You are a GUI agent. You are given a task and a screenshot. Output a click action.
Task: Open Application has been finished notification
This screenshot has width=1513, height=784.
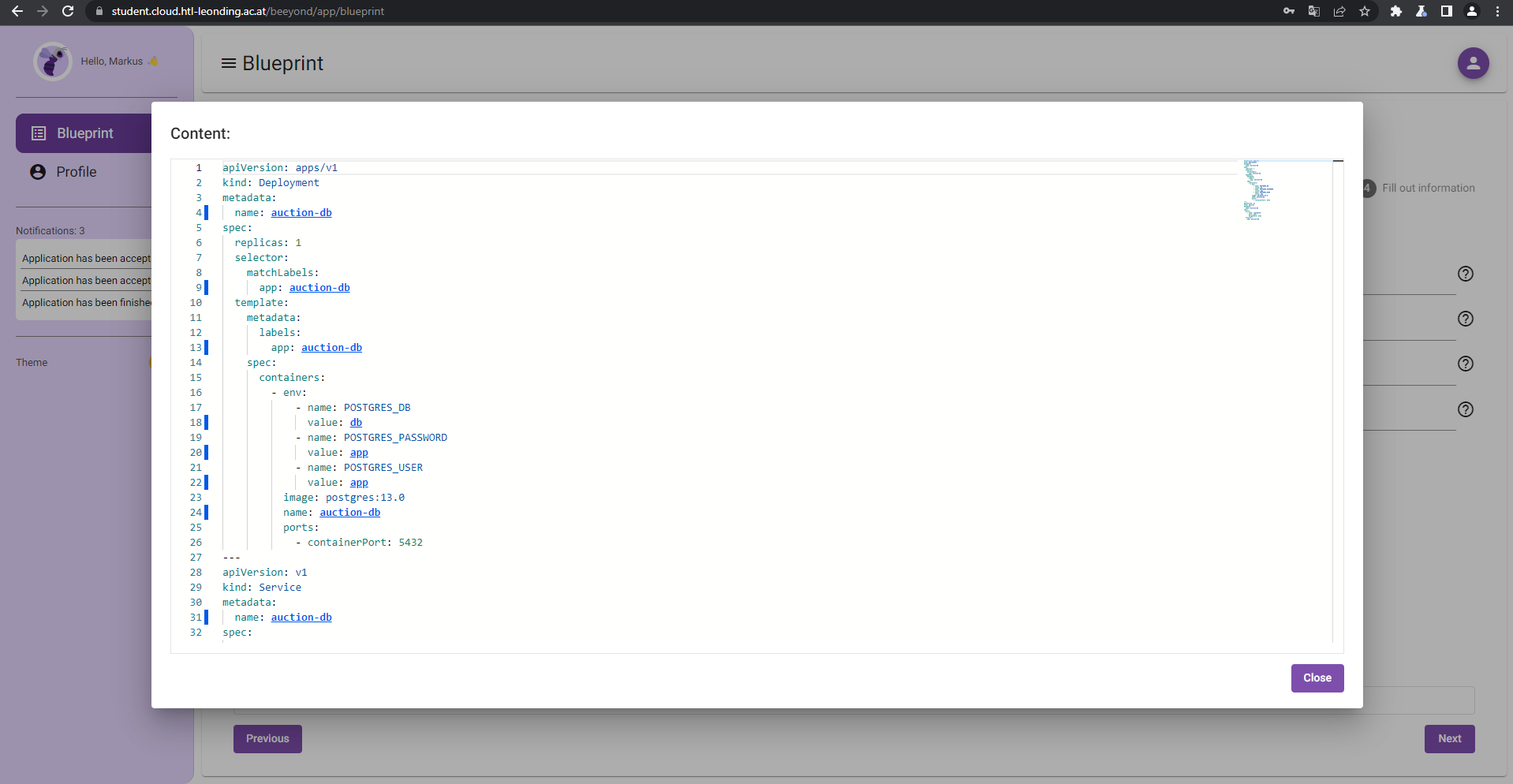(x=86, y=303)
